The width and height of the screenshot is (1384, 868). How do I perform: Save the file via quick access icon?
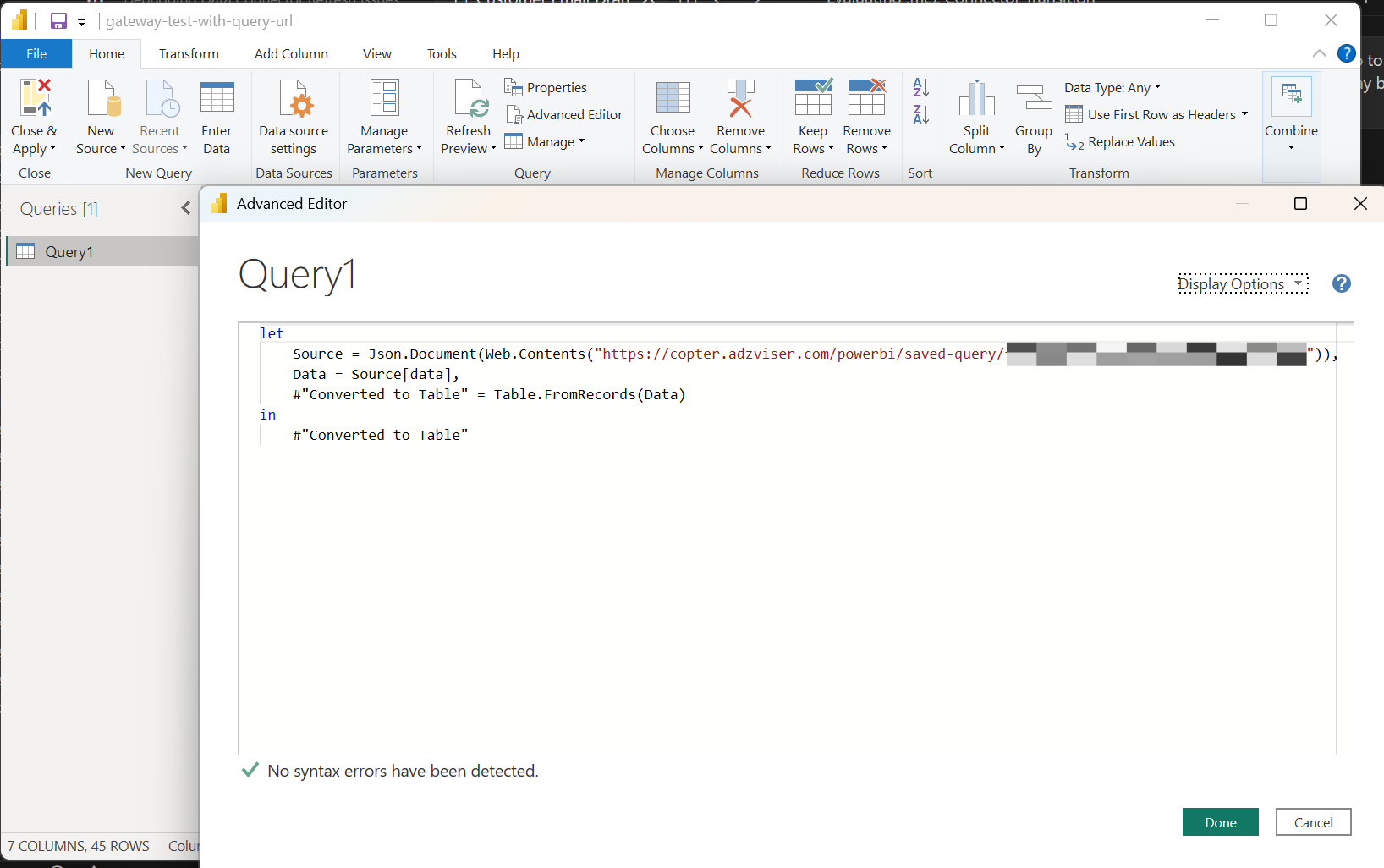point(58,21)
